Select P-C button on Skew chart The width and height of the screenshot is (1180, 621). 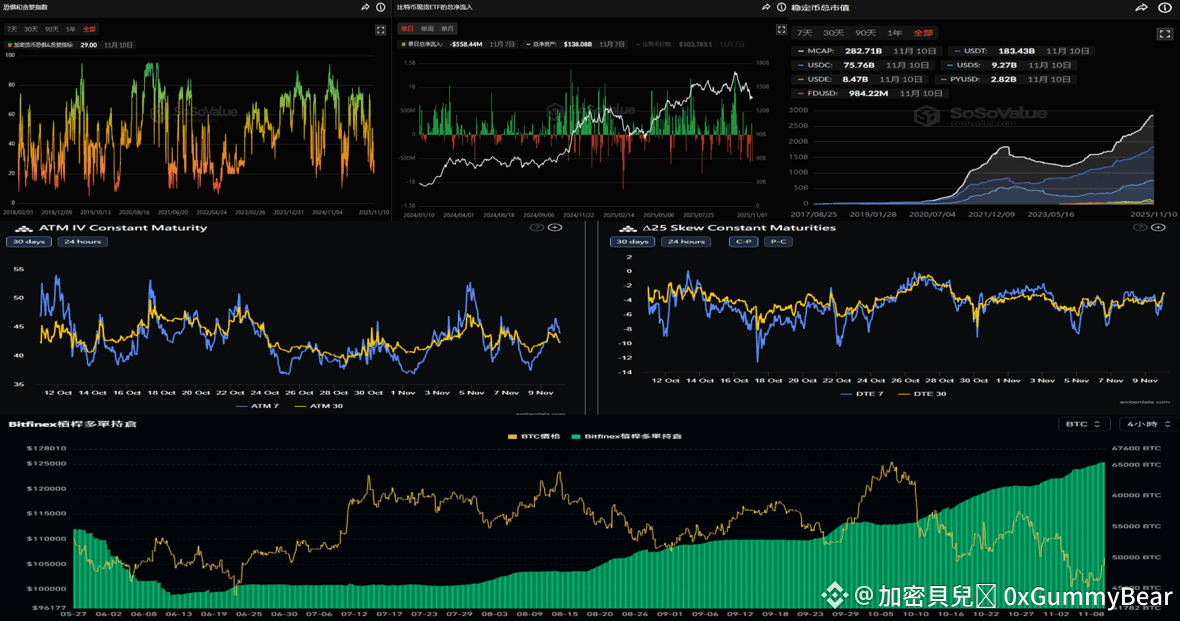(x=776, y=242)
